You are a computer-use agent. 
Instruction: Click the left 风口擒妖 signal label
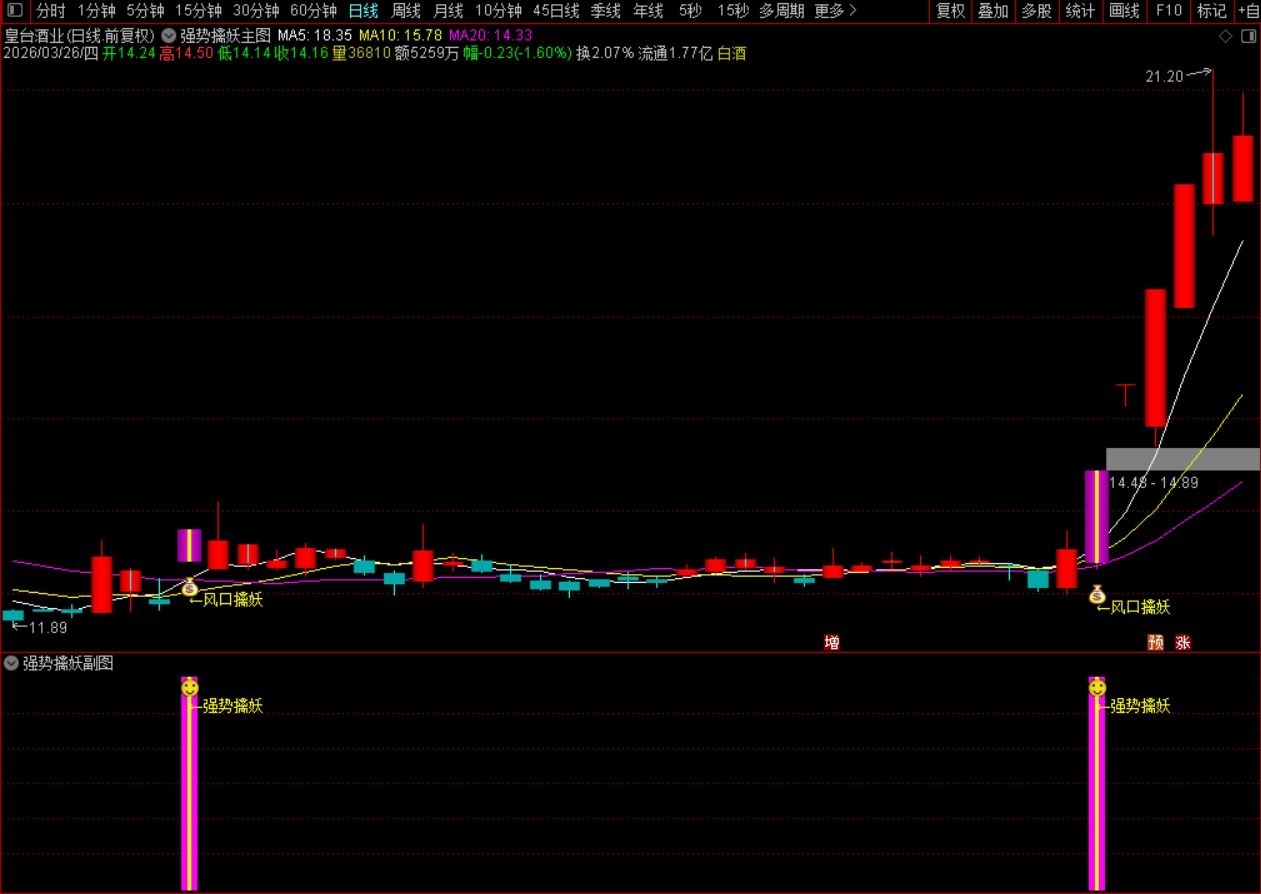click(x=233, y=600)
